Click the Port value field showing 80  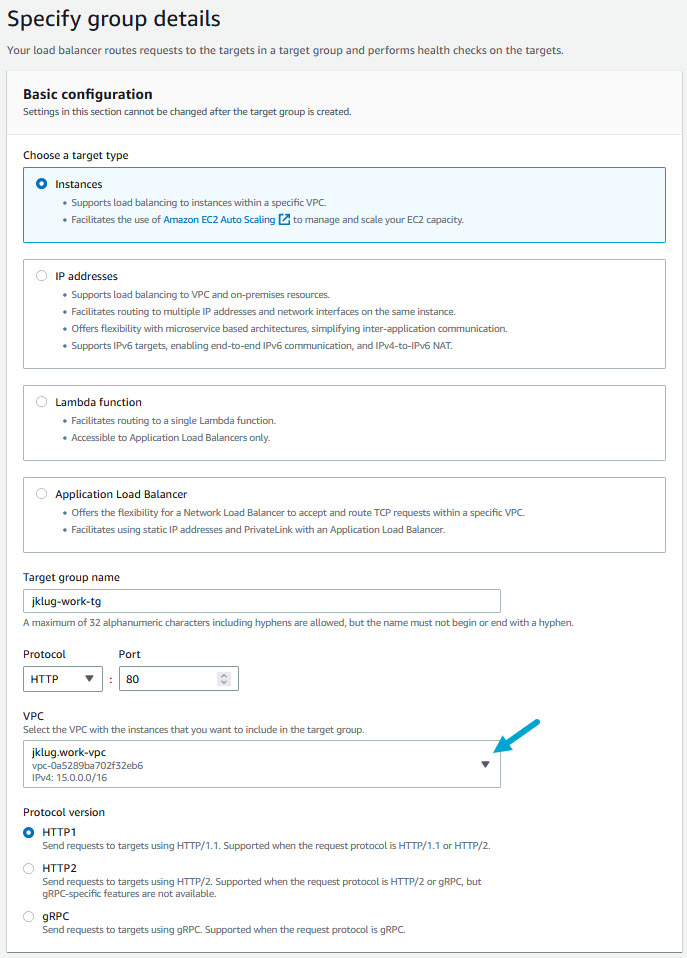tap(170, 678)
